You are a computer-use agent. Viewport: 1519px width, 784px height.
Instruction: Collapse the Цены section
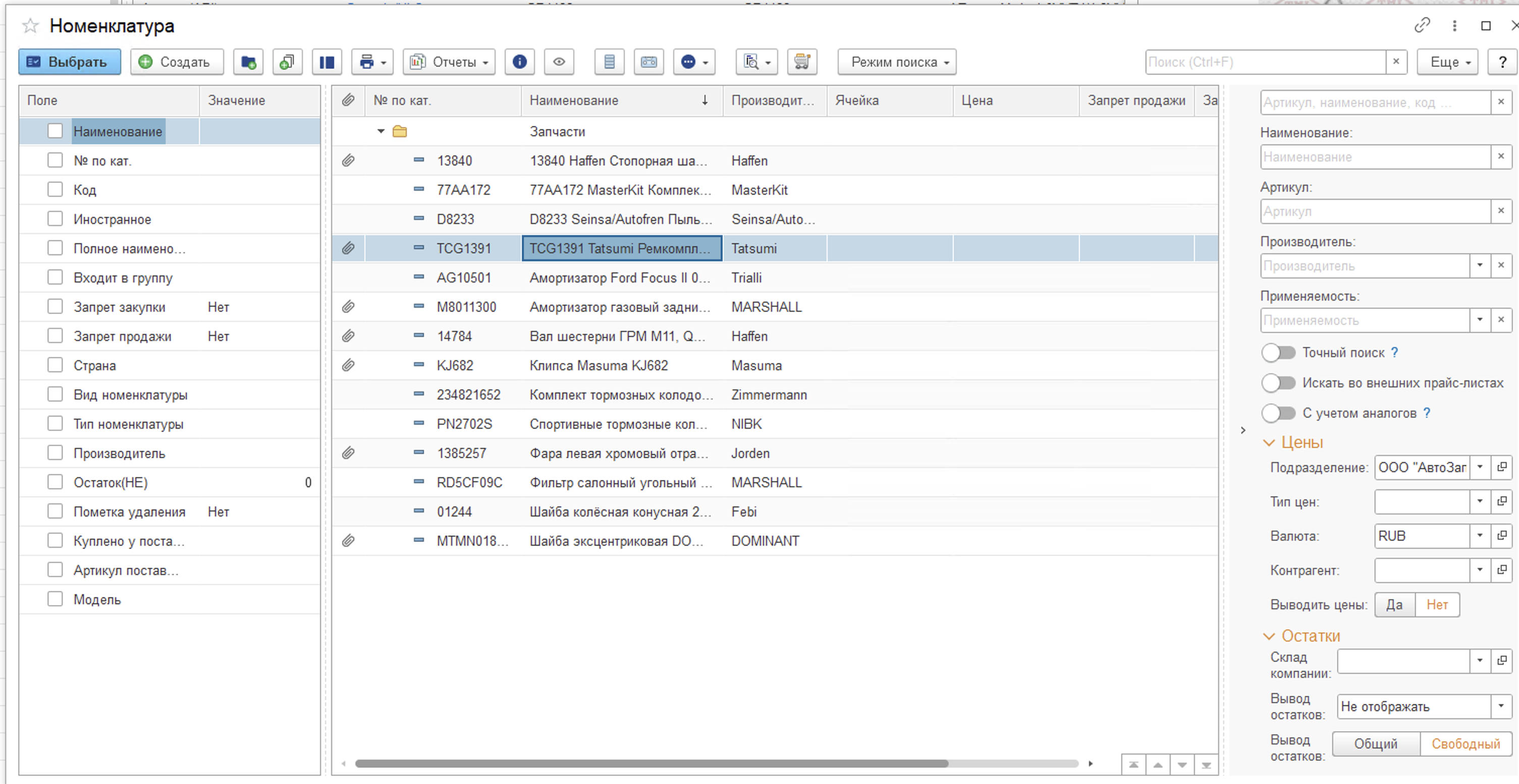coord(1269,442)
